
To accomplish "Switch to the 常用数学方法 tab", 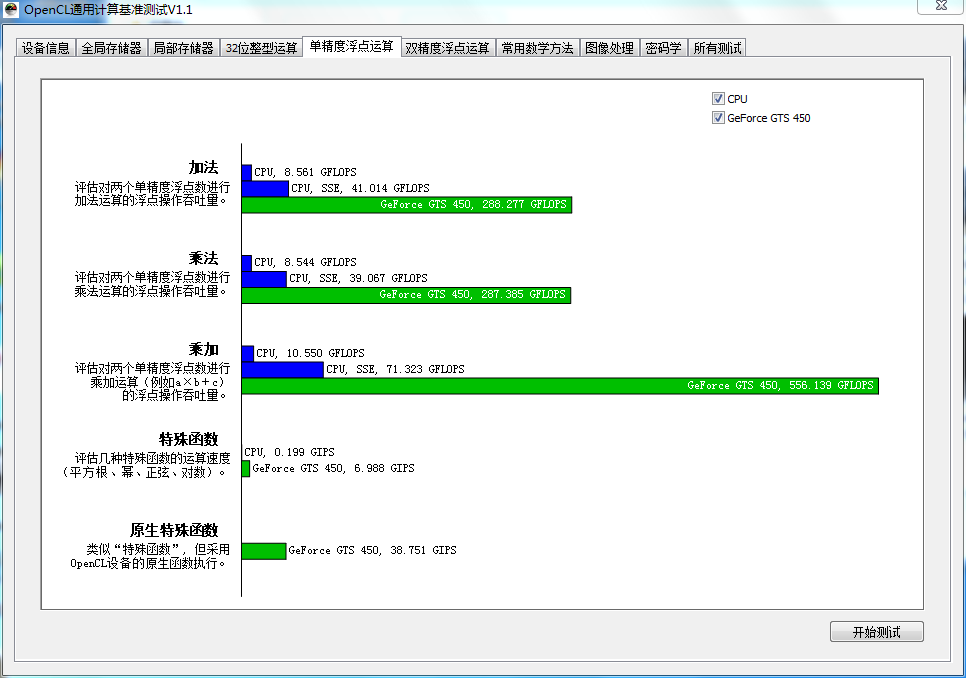I will (537, 48).
